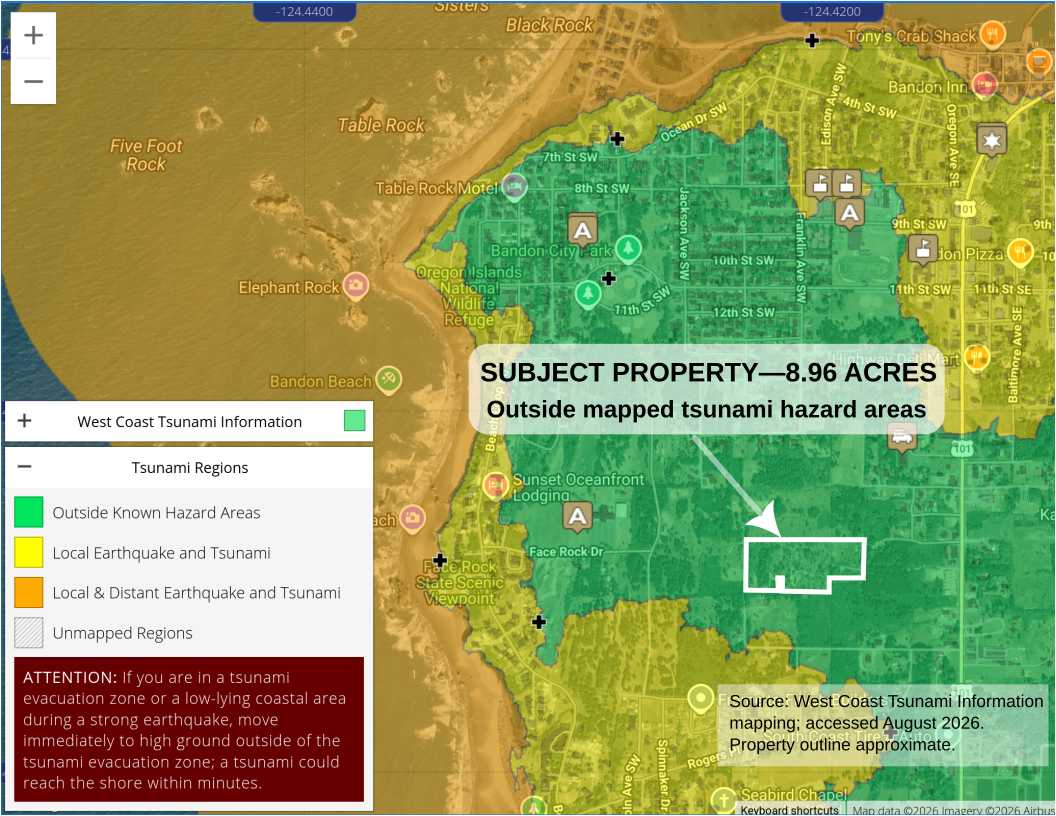Select the green Outside Known Hazard Areas swatch

tap(28, 512)
